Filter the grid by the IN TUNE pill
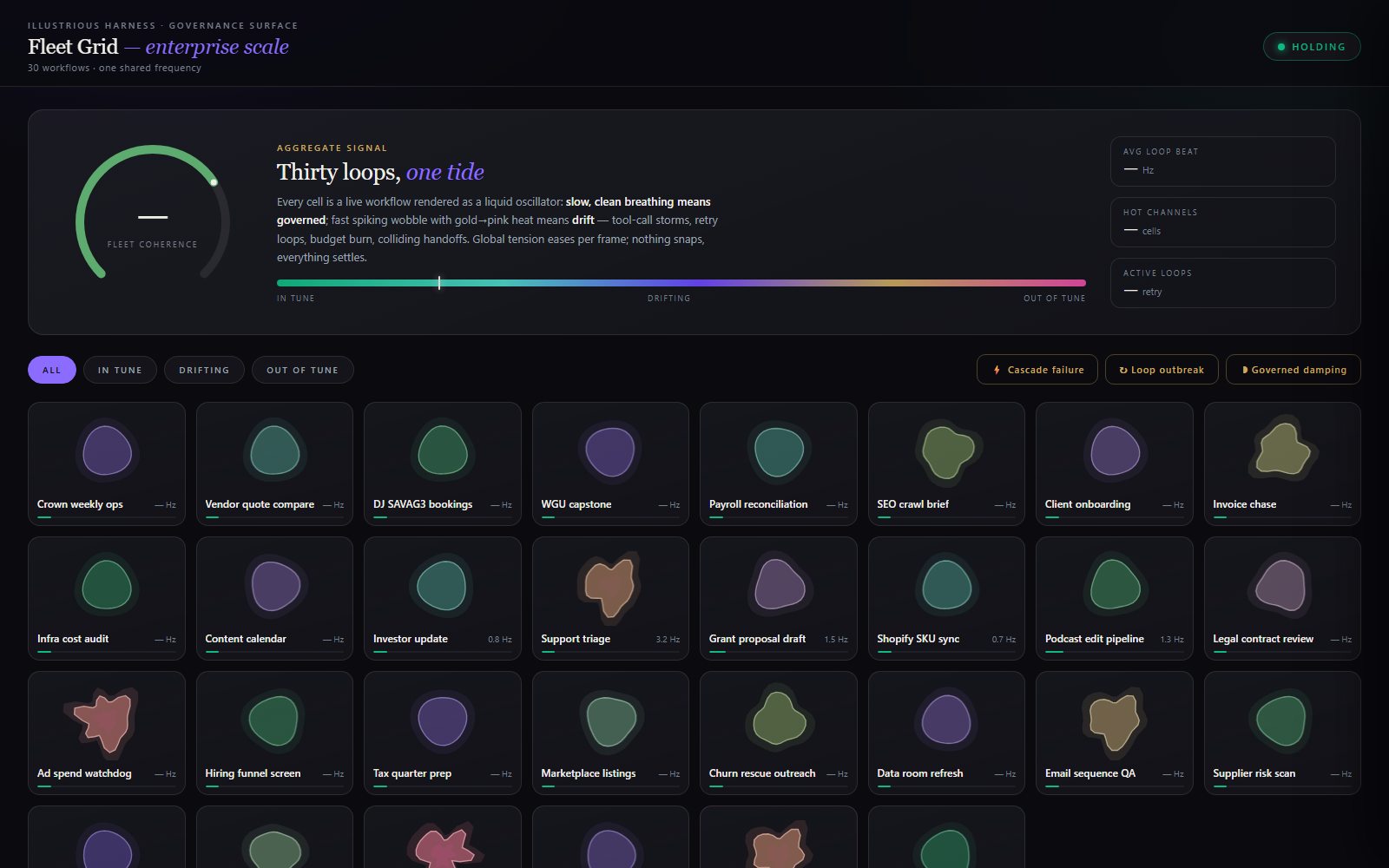Viewport: 1389px width, 868px height. 120,370
